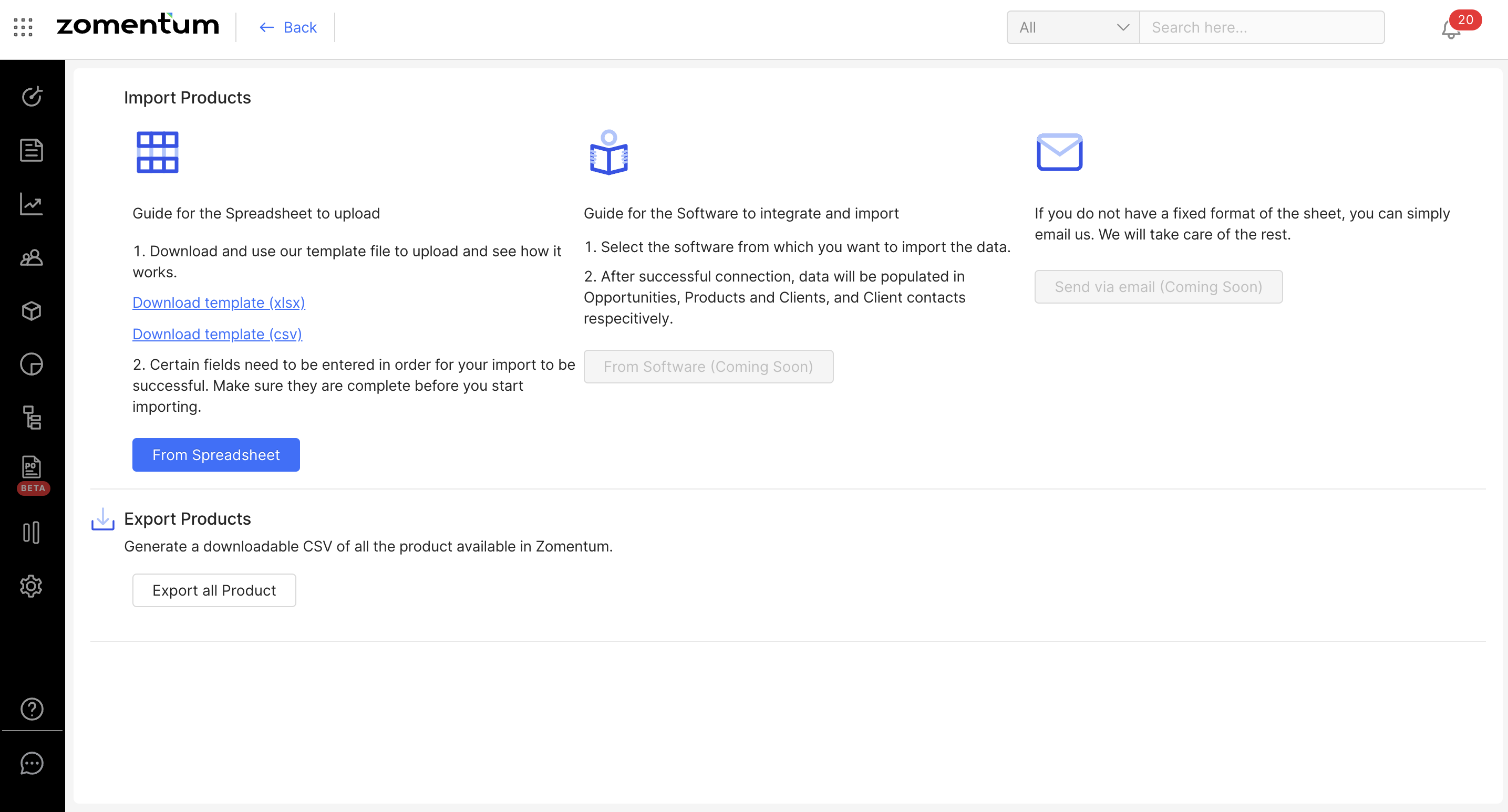The image size is (1508, 812).
Task: Open the documents sidebar icon
Action: [32, 150]
